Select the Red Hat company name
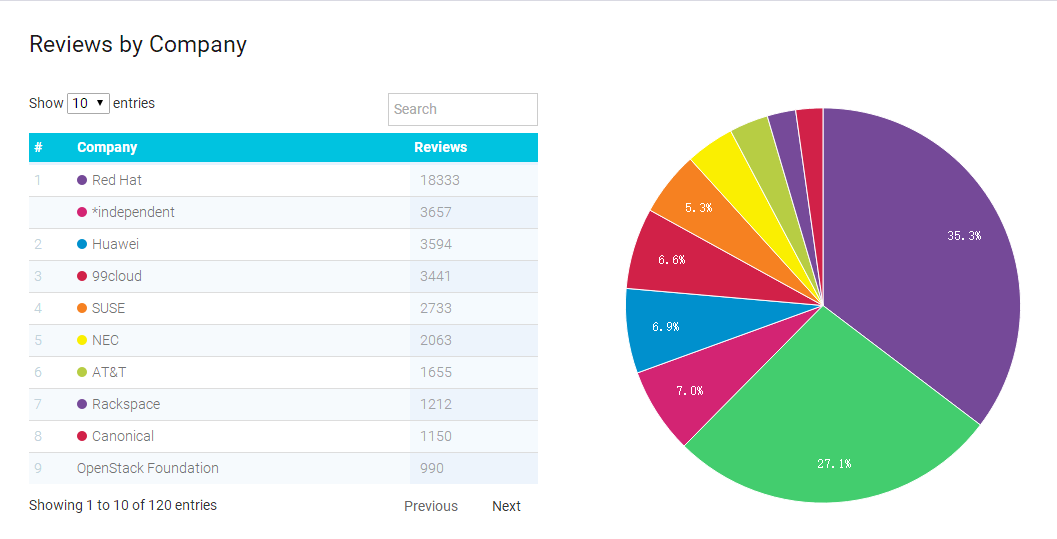1057x539 pixels. point(117,180)
